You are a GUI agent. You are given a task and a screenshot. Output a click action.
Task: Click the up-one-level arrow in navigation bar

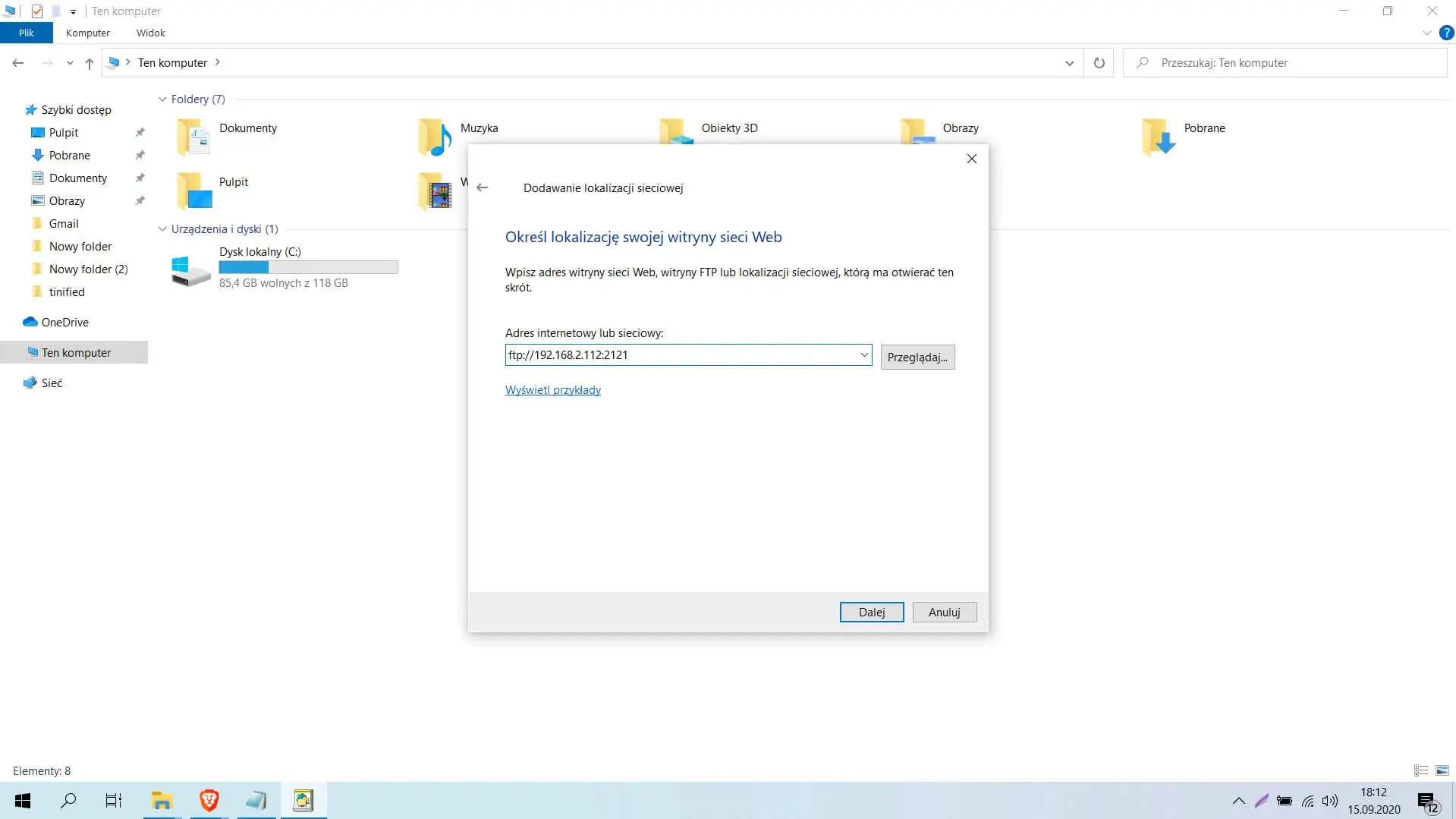tap(90, 63)
